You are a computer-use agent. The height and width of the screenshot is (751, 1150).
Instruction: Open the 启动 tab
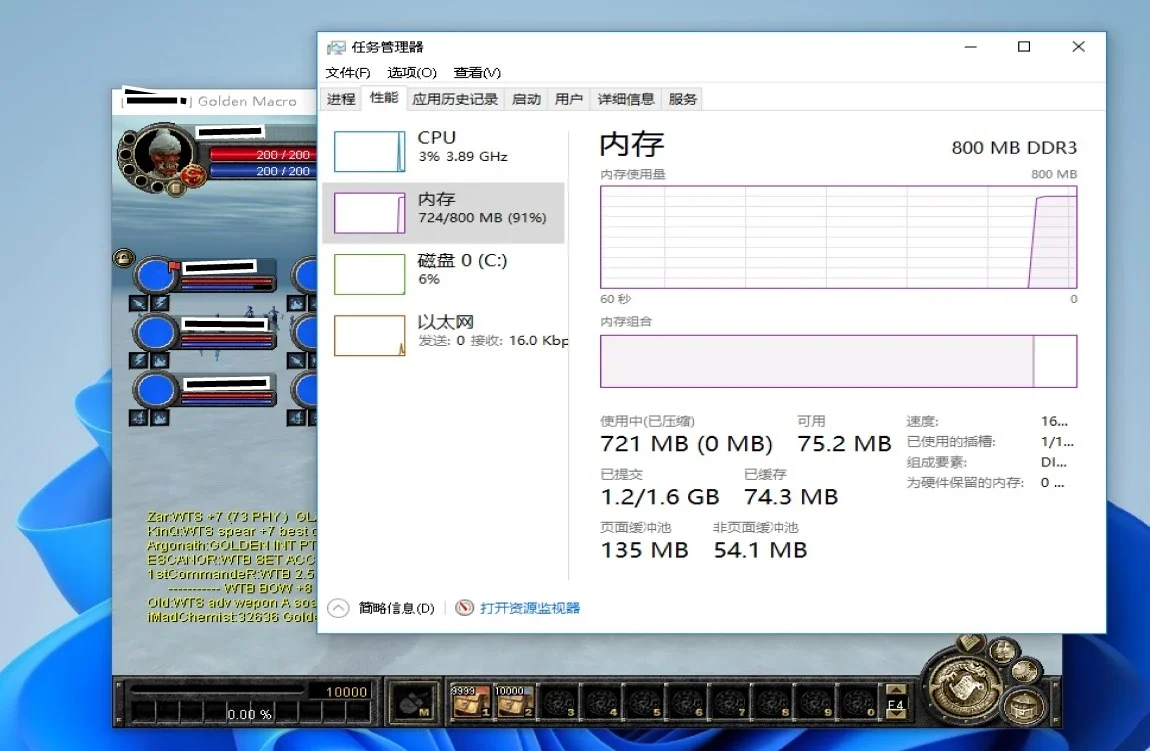[526, 99]
